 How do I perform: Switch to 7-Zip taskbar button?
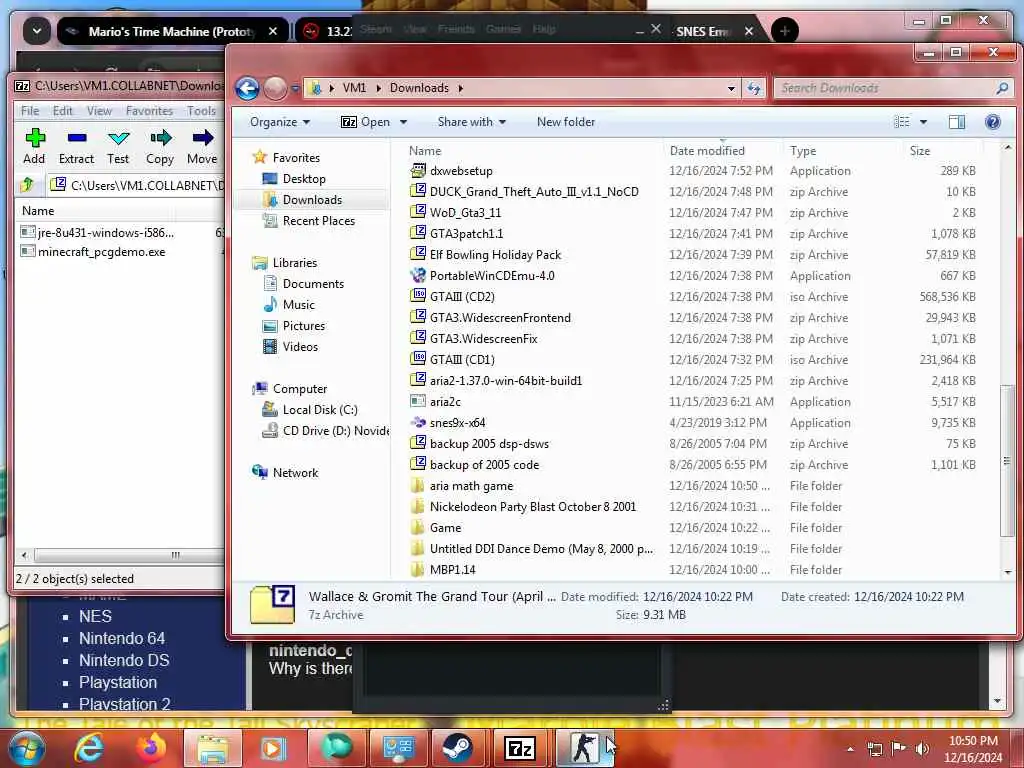[x=520, y=748]
